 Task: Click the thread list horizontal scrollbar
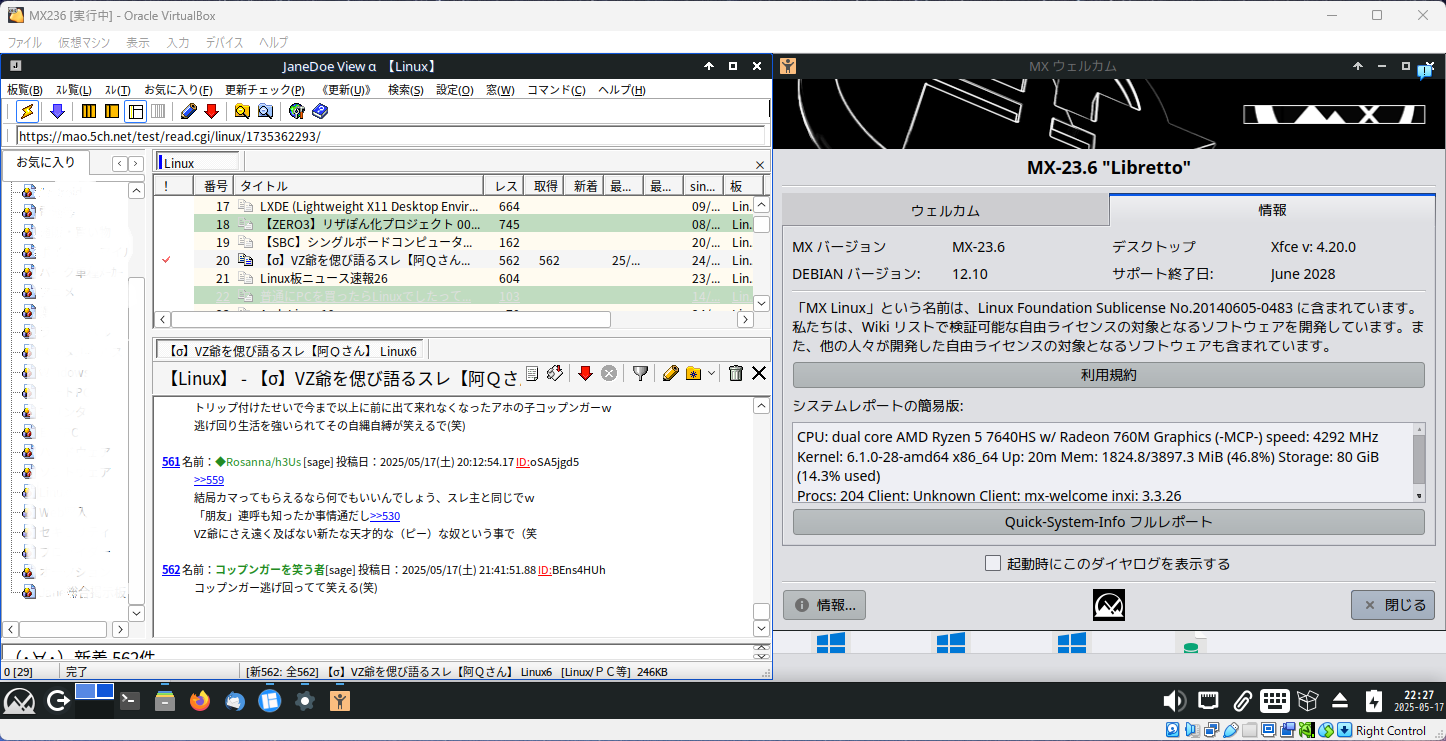(x=391, y=320)
